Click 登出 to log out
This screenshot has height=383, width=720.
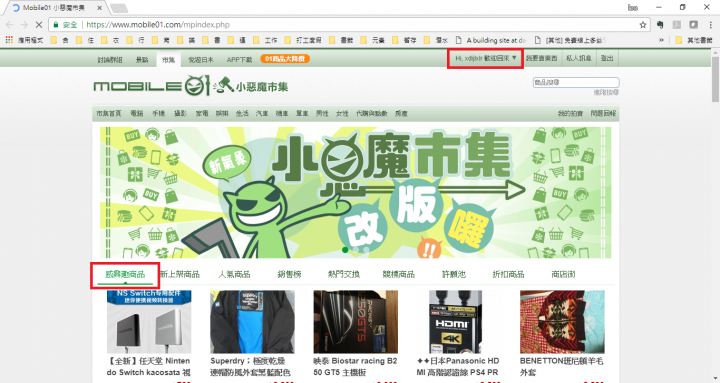pos(607,58)
